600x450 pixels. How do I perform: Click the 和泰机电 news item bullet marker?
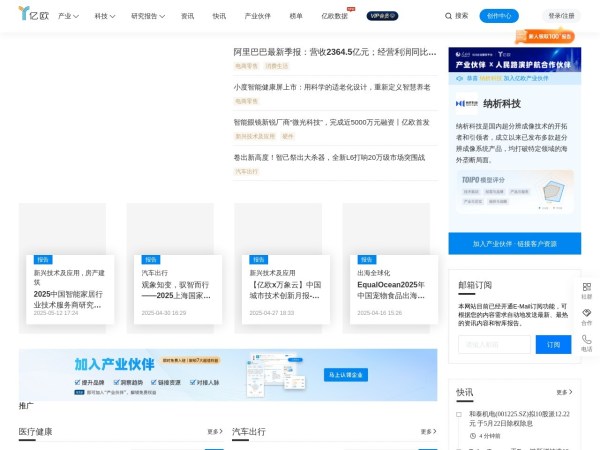point(459,414)
